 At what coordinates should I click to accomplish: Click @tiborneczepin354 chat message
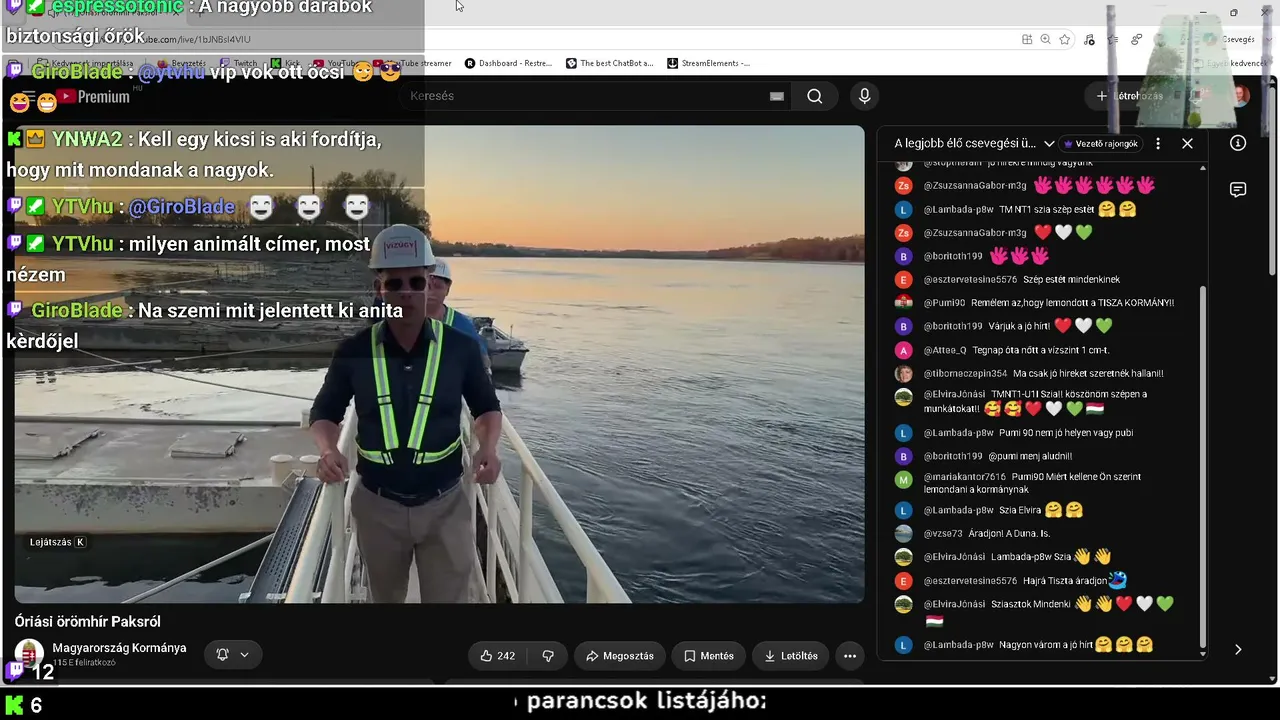(x=1043, y=374)
